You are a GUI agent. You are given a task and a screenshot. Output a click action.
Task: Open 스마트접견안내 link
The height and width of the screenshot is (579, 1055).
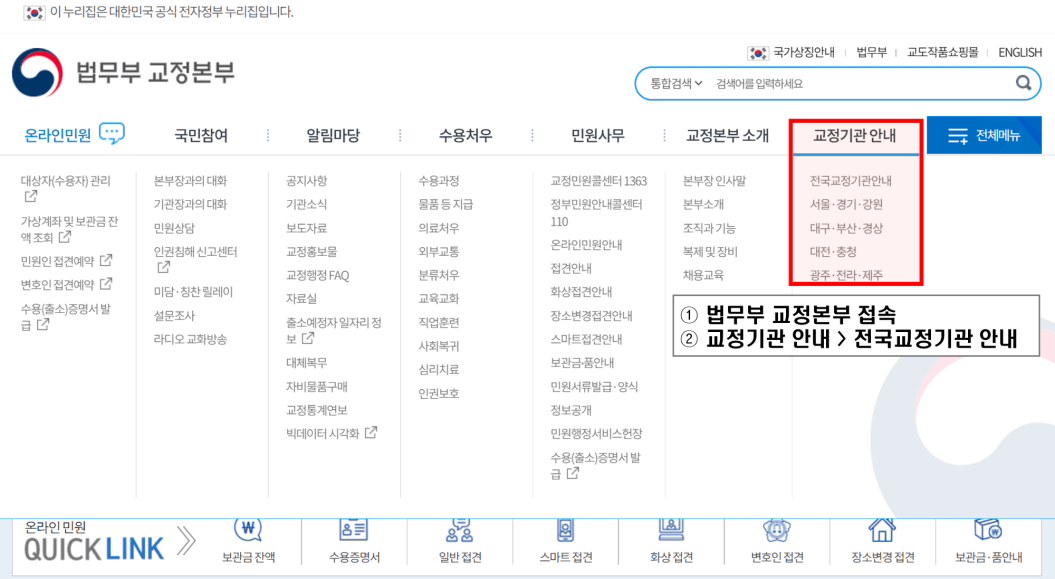click(x=586, y=339)
